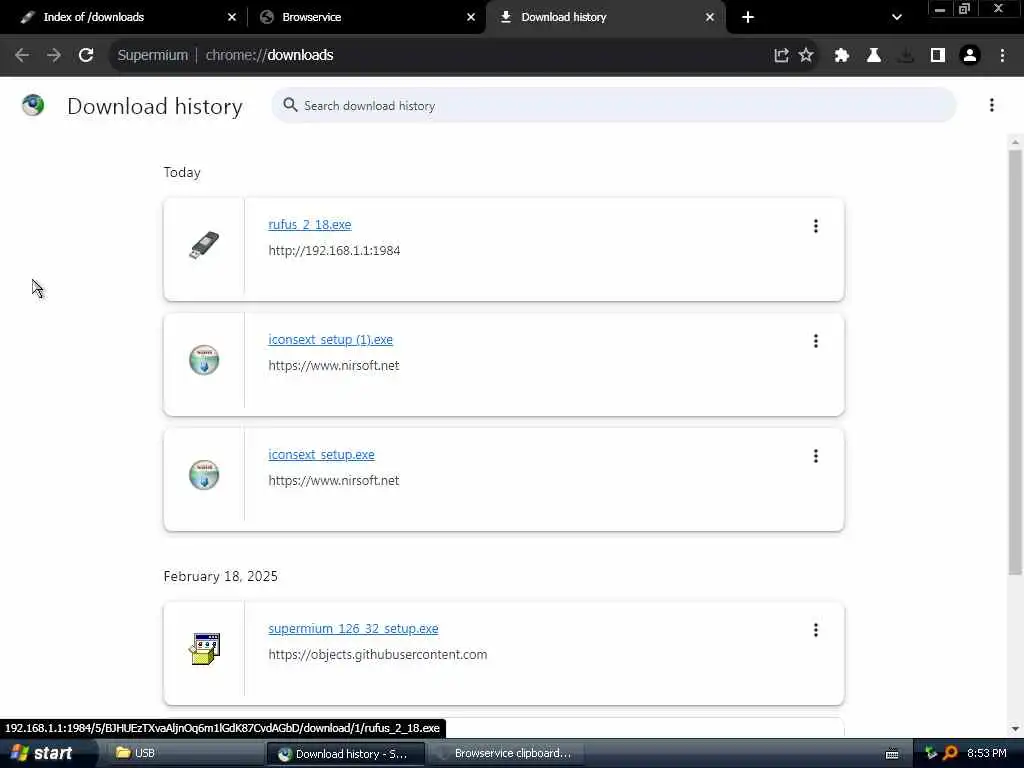Open more actions for supermium_126_32_setup.exe
This screenshot has width=1024, height=768.
click(816, 630)
